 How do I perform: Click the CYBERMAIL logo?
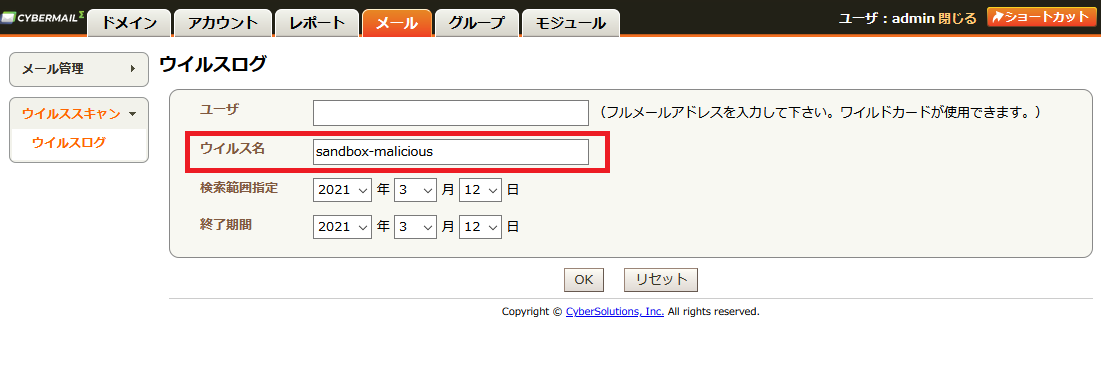pos(43,17)
